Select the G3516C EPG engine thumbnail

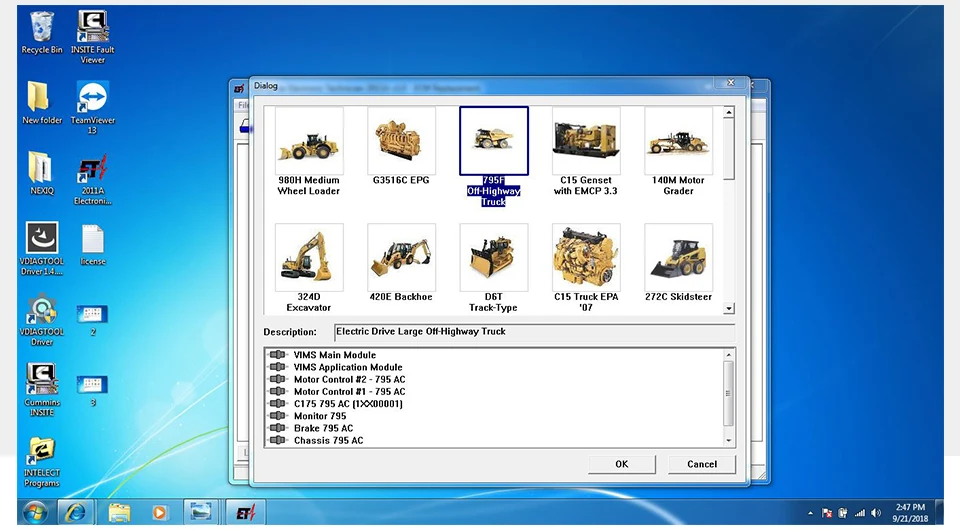pos(401,141)
